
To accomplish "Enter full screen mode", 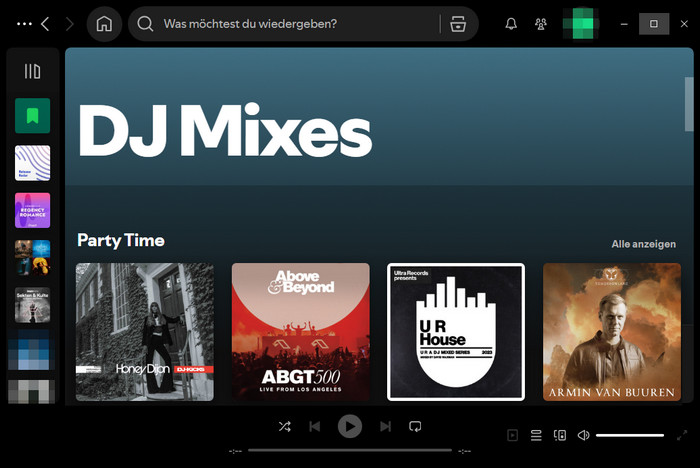I will tap(682, 435).
